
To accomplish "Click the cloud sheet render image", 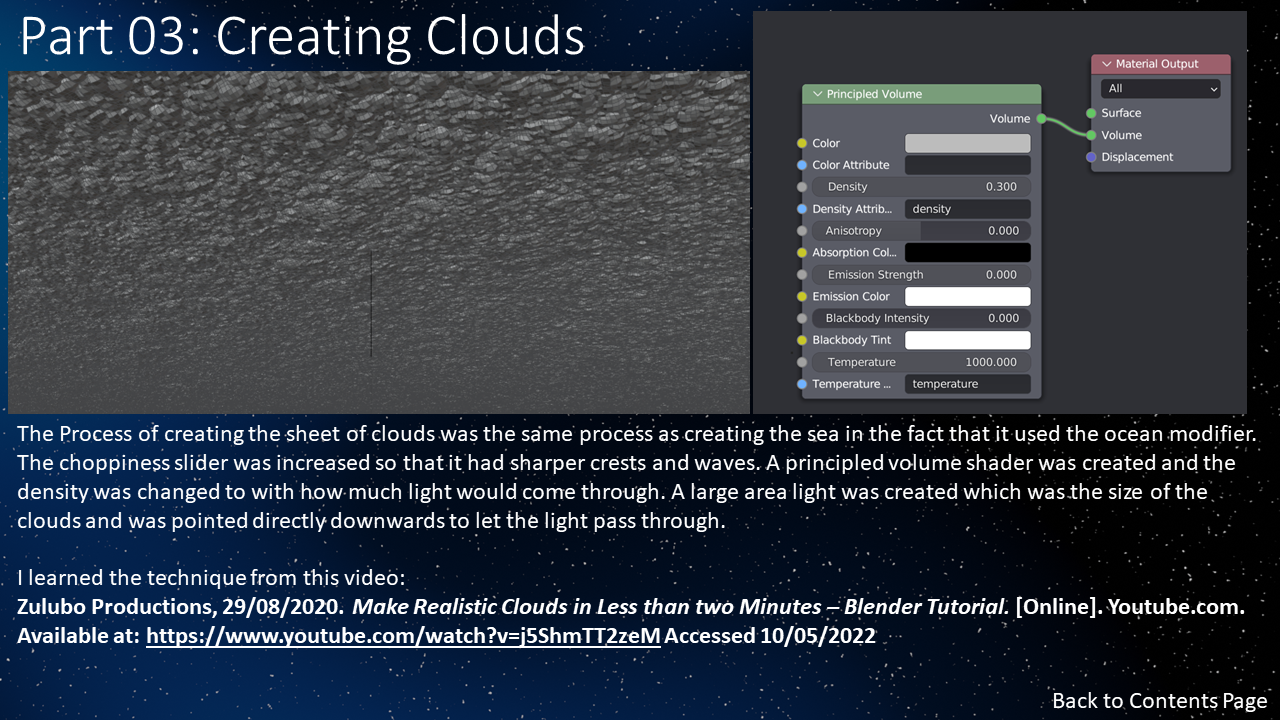I will point(379,243).
